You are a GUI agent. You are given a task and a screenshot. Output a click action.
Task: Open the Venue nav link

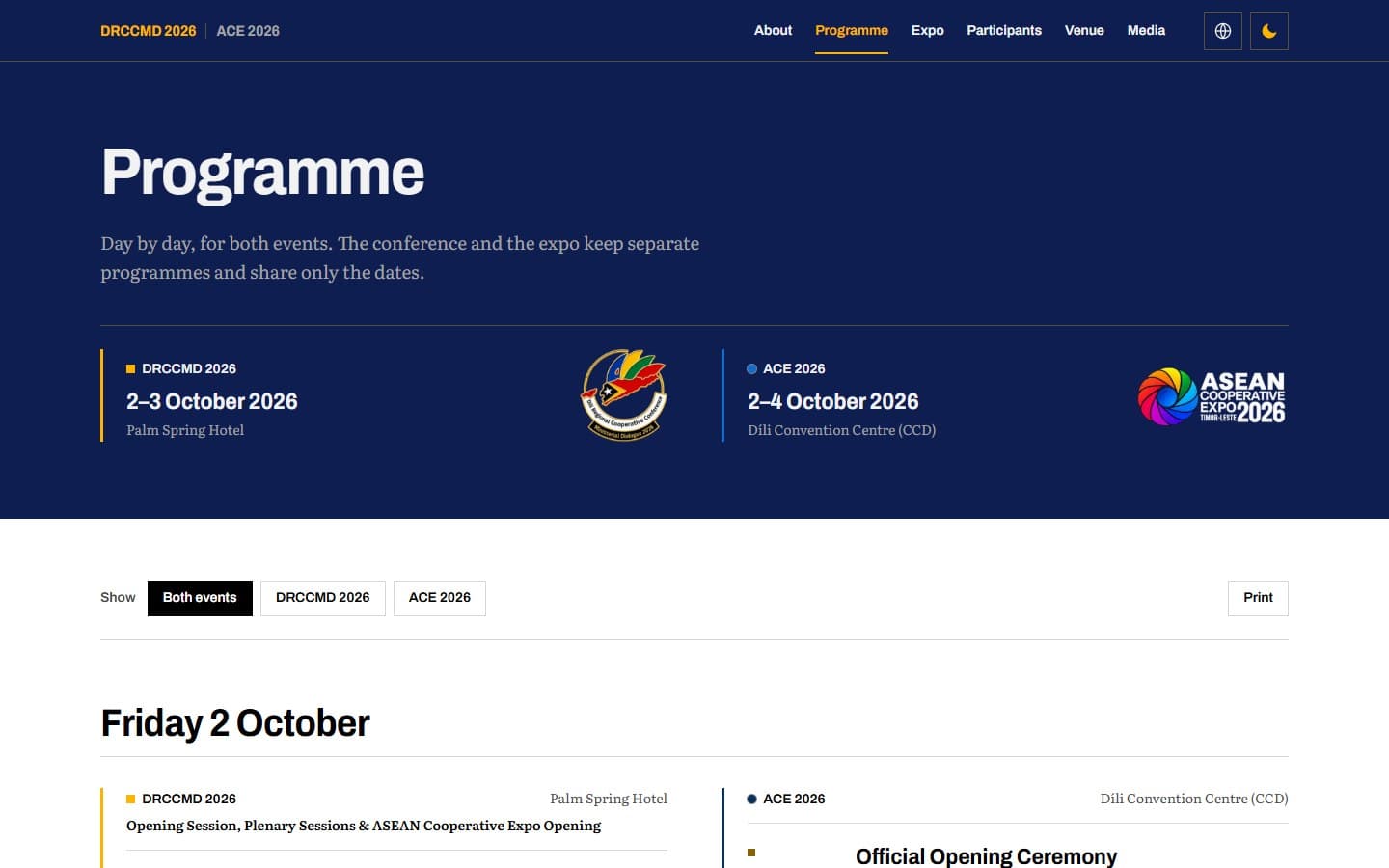(1084, 30)
